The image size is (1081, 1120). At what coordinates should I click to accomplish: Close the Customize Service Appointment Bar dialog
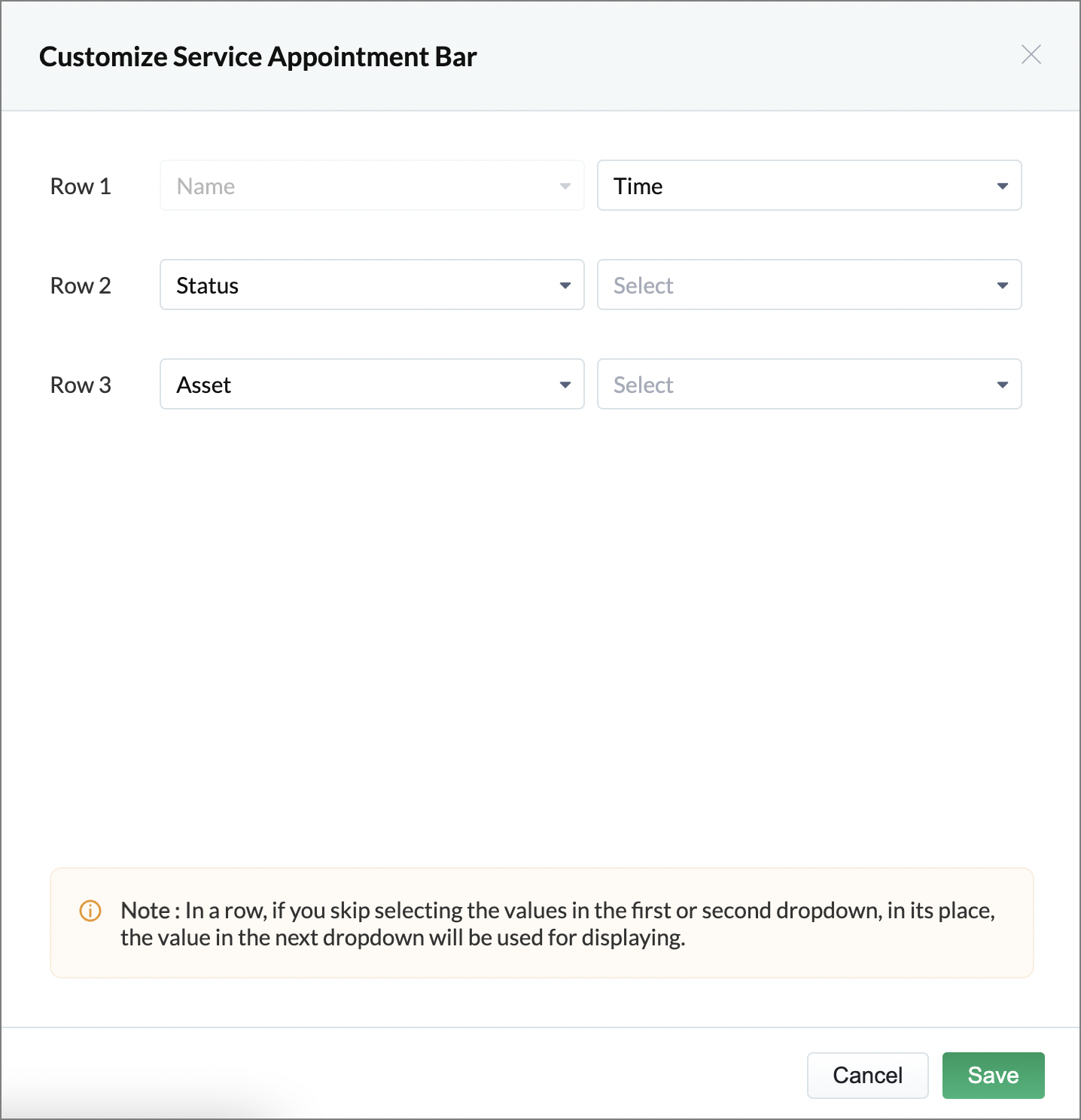(1031, 54)
